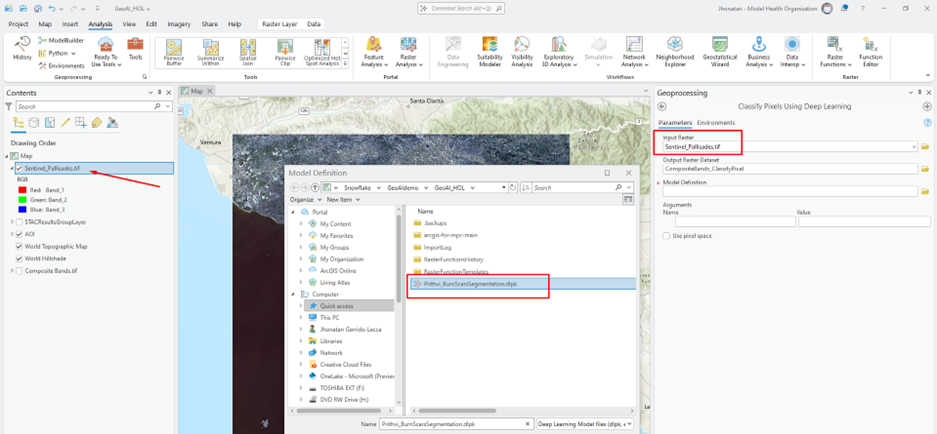Select the Map view tab
937x434 pixels.
point(197,91)
